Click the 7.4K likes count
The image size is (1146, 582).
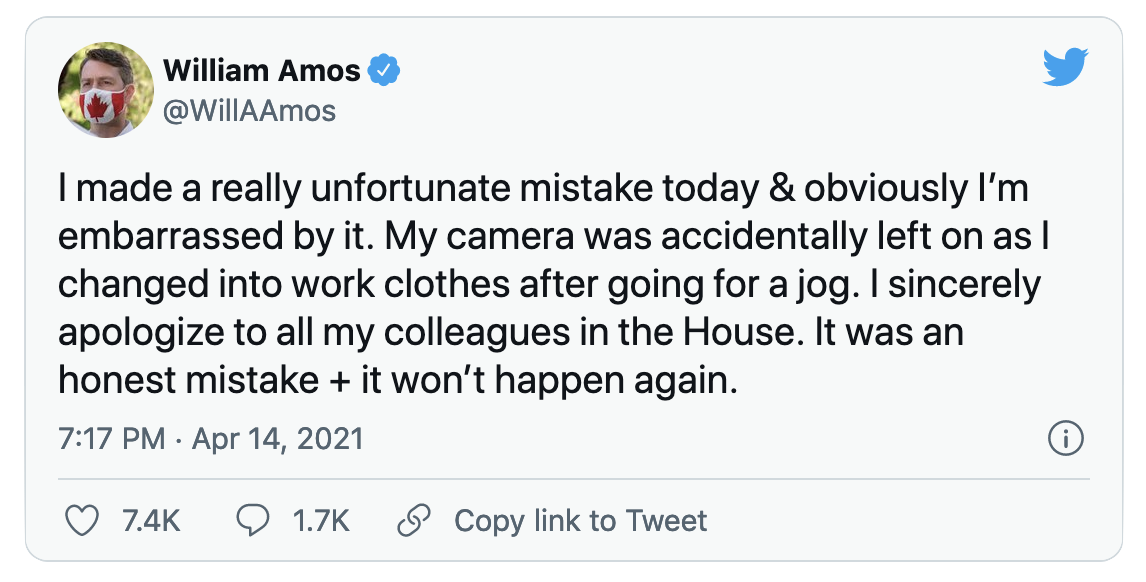tap(151, 520)
